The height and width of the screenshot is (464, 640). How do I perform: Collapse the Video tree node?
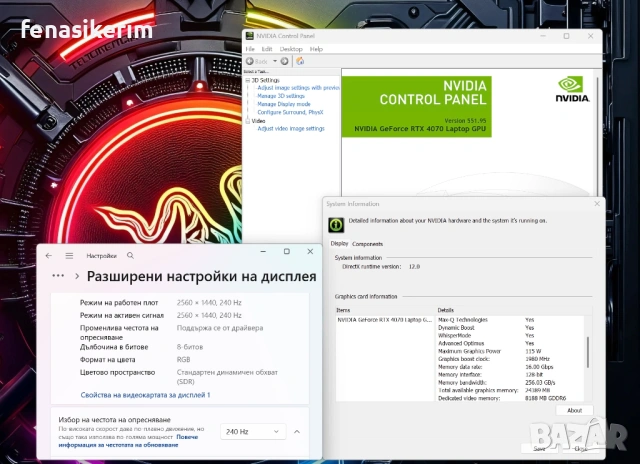pos(247,121)
